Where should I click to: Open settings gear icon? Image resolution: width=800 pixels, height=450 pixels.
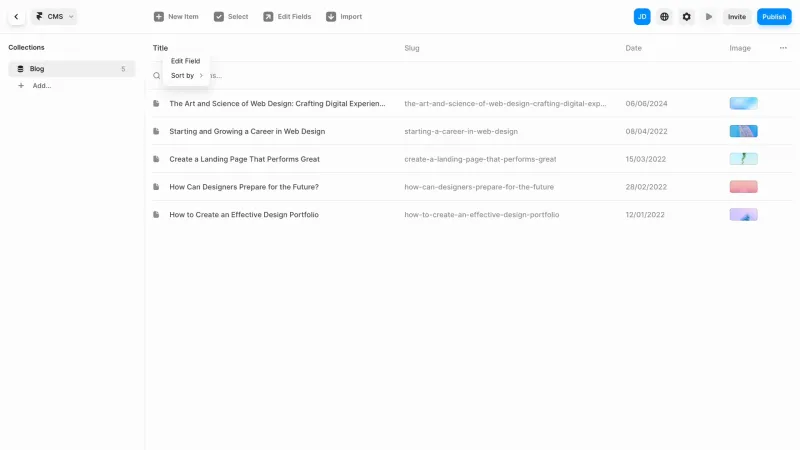click(687, 17)
